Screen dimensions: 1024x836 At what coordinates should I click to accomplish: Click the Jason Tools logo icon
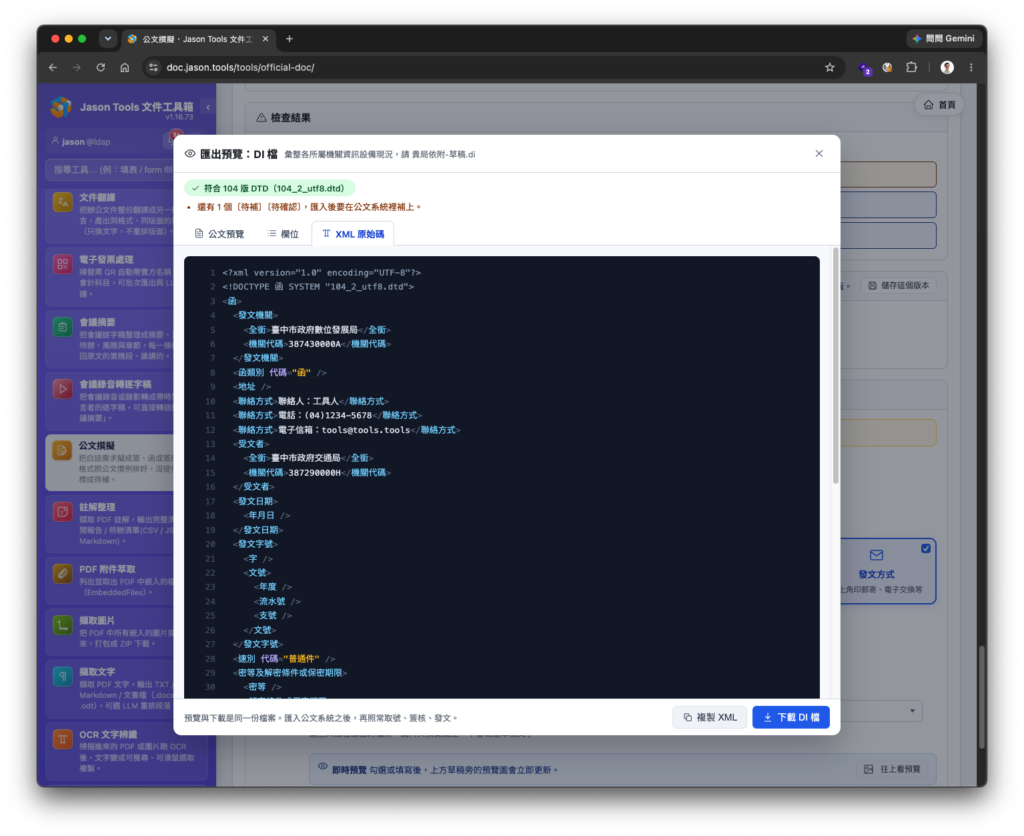(x=61, y=107)
